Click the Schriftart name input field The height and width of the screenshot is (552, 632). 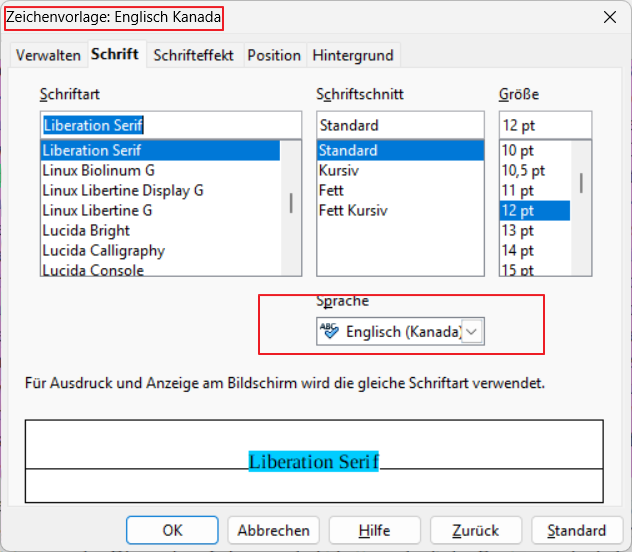(170, 126)
